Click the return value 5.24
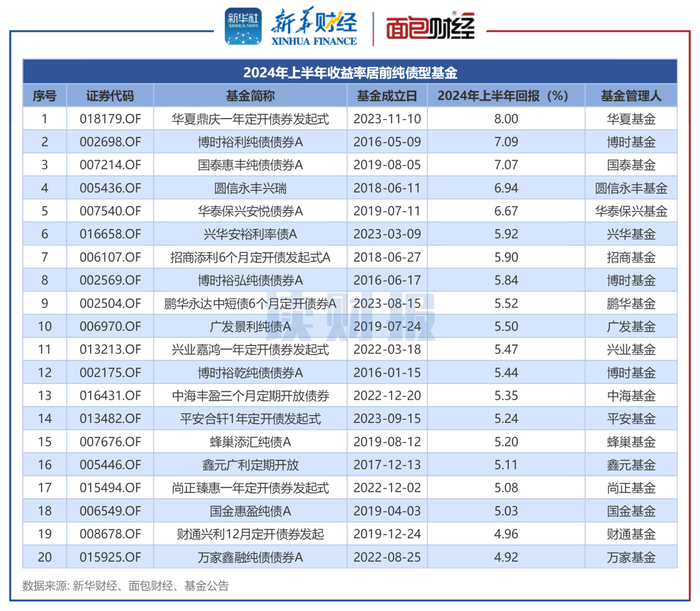 click(x=506, y=419)
